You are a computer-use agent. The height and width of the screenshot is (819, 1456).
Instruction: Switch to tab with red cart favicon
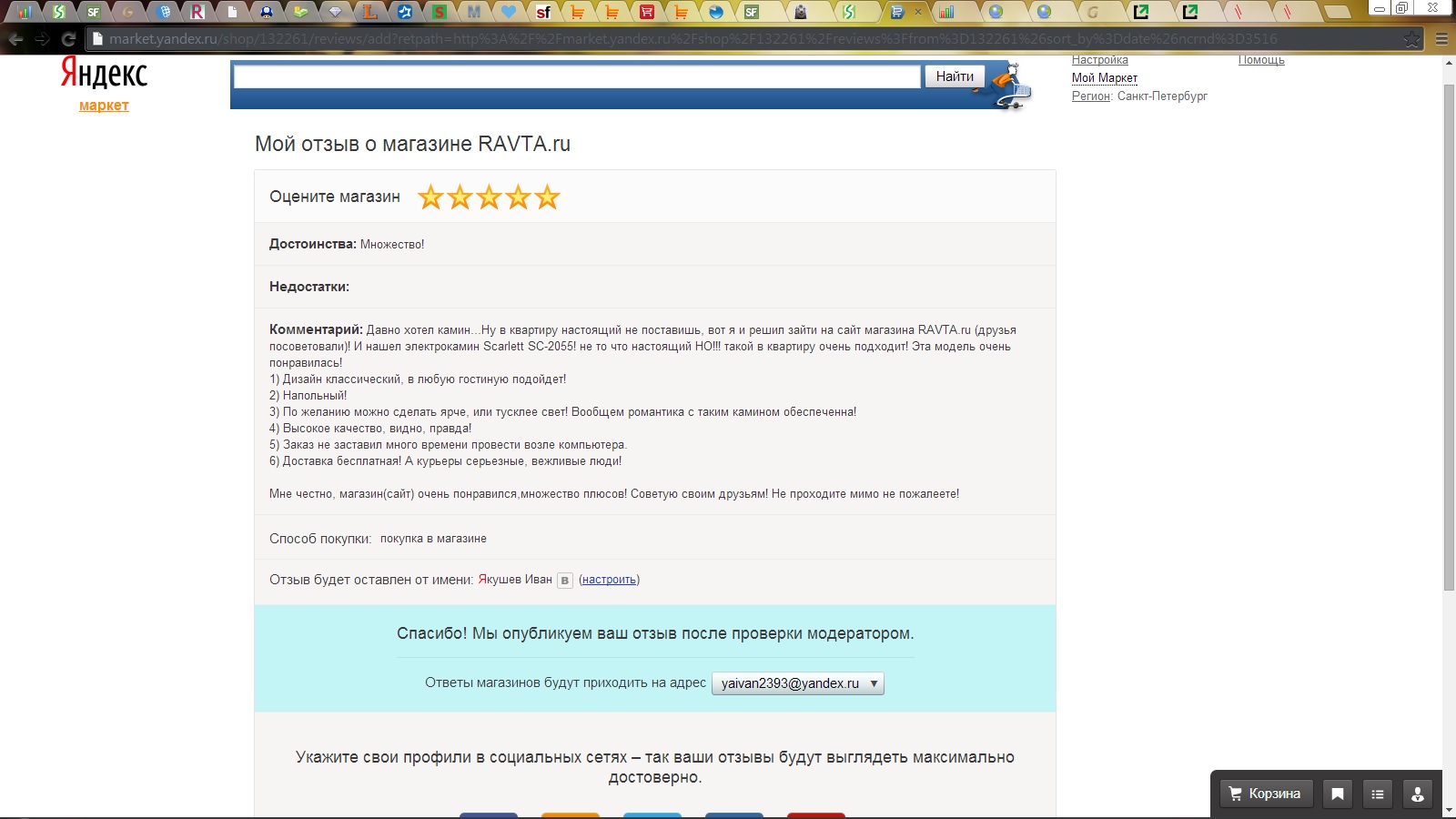647,12
